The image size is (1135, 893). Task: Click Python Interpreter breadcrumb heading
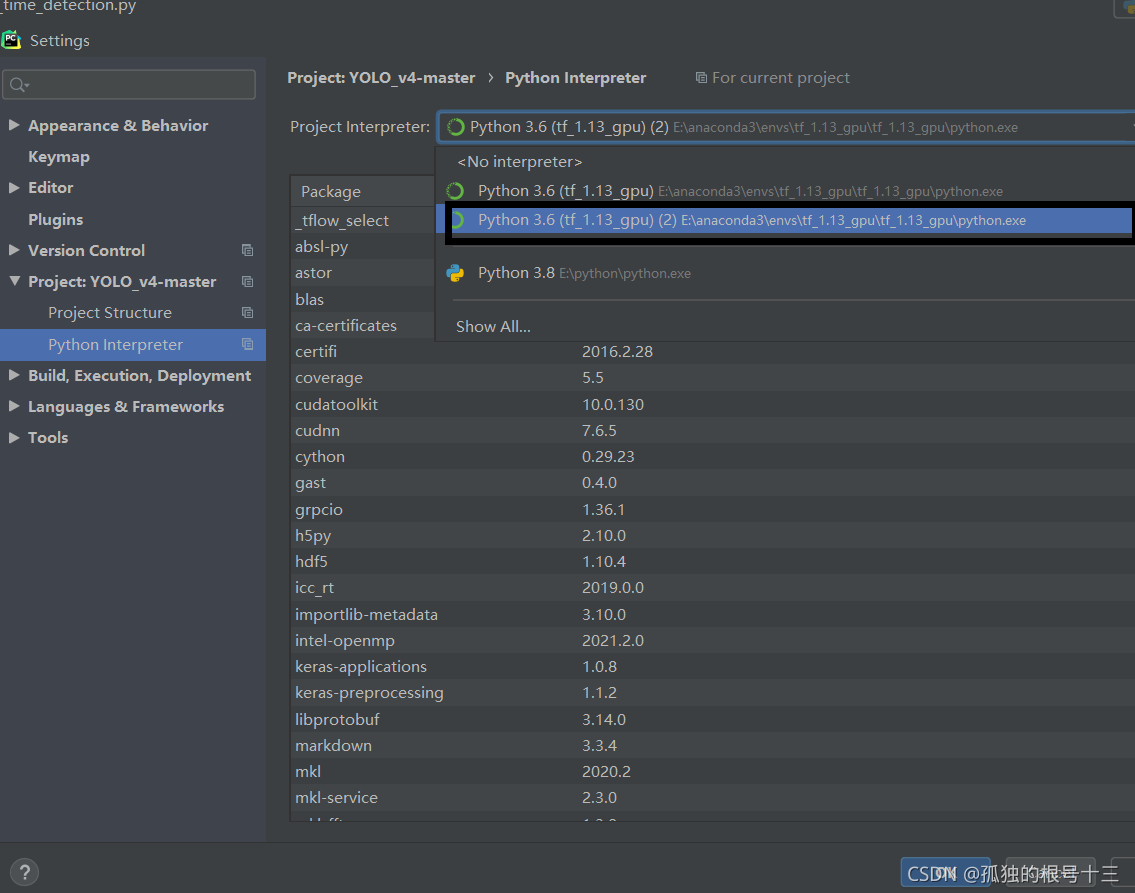click(575, 77)
